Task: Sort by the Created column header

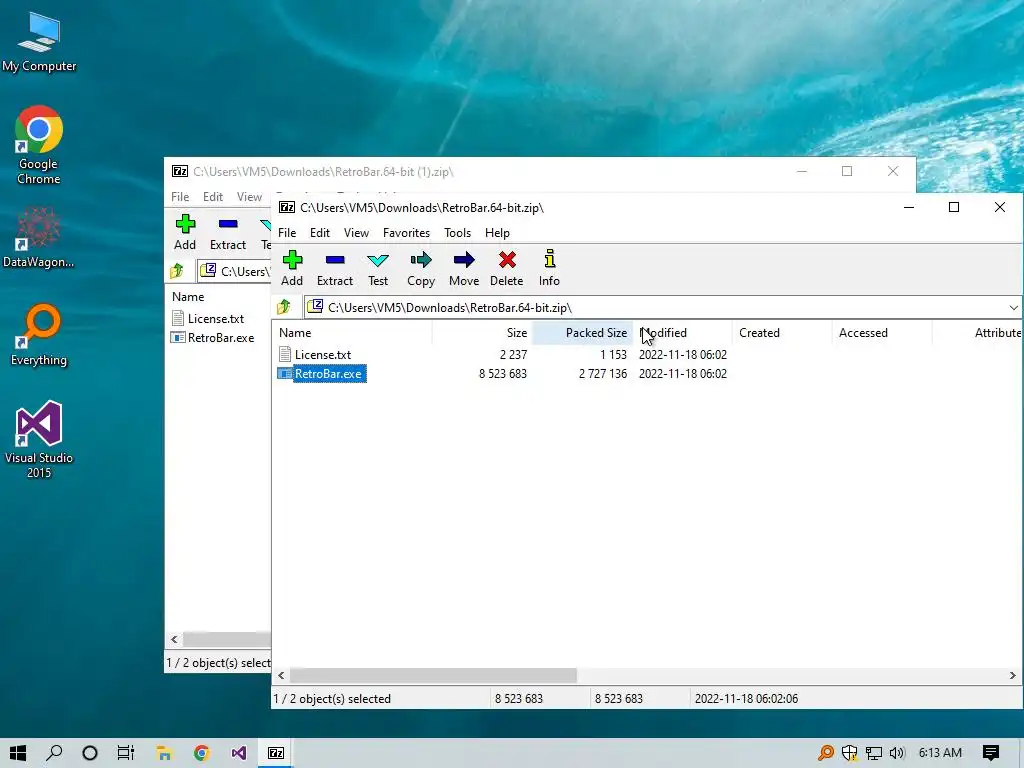Action: pos(782,332)
